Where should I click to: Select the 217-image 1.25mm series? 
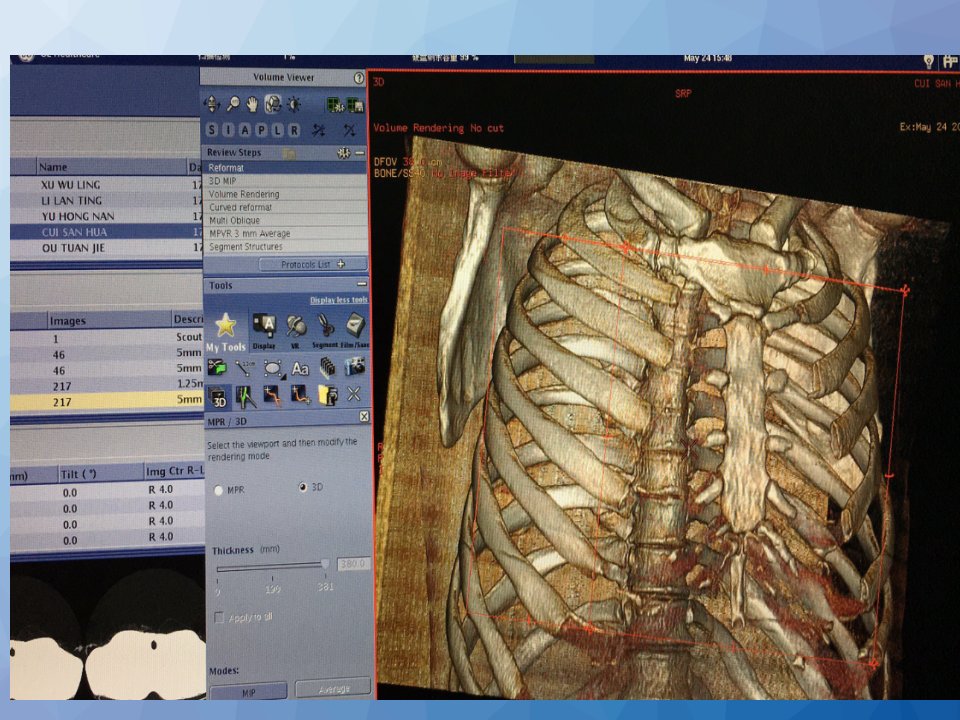click(107, 386)
